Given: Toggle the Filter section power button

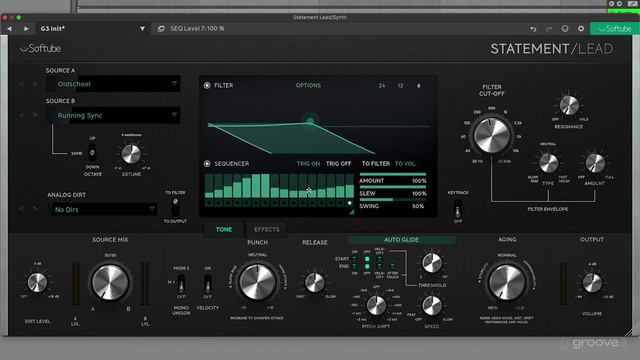Looking at the screenshot, I should 207,85.
